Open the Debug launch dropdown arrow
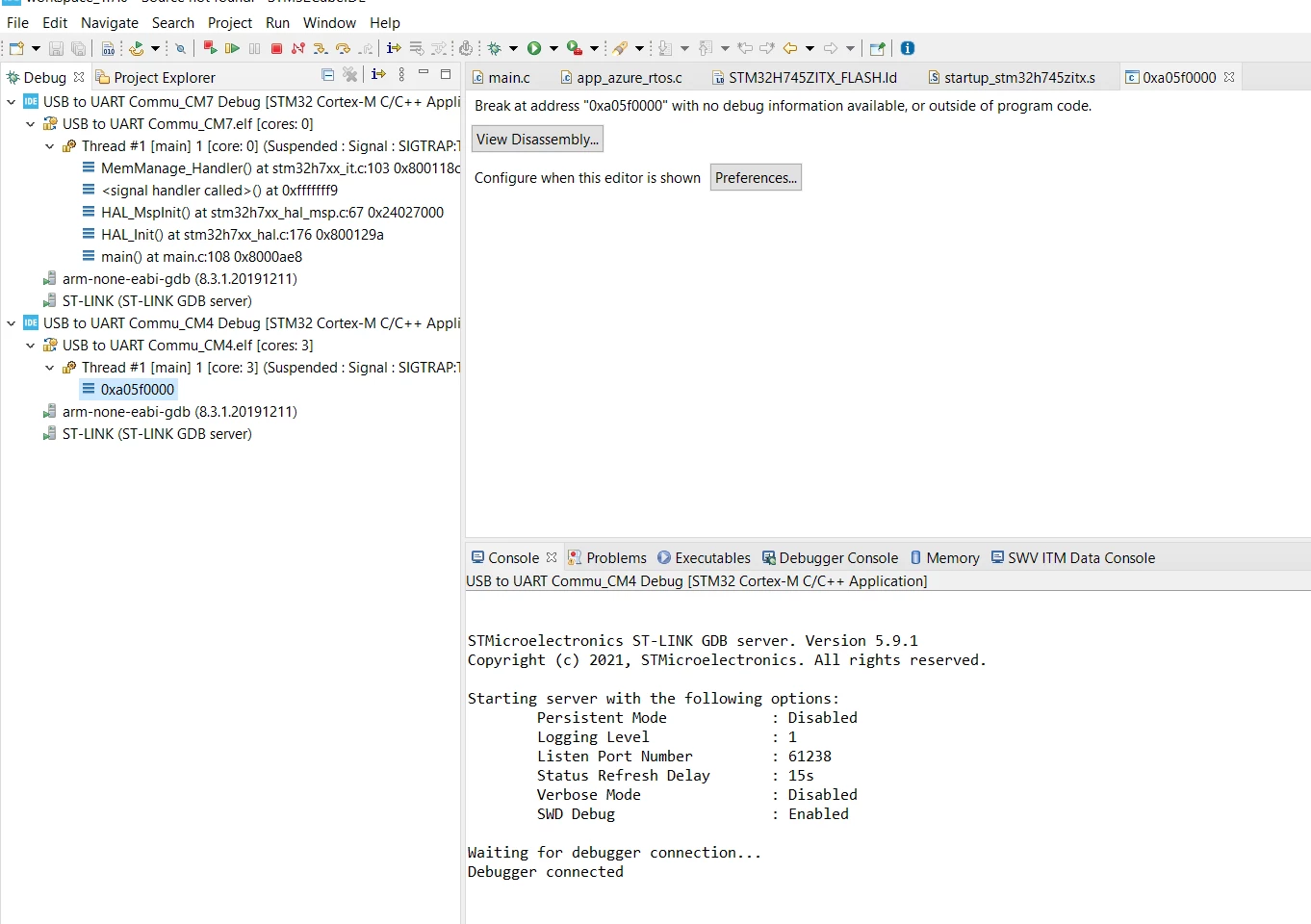 pos(513,48)
